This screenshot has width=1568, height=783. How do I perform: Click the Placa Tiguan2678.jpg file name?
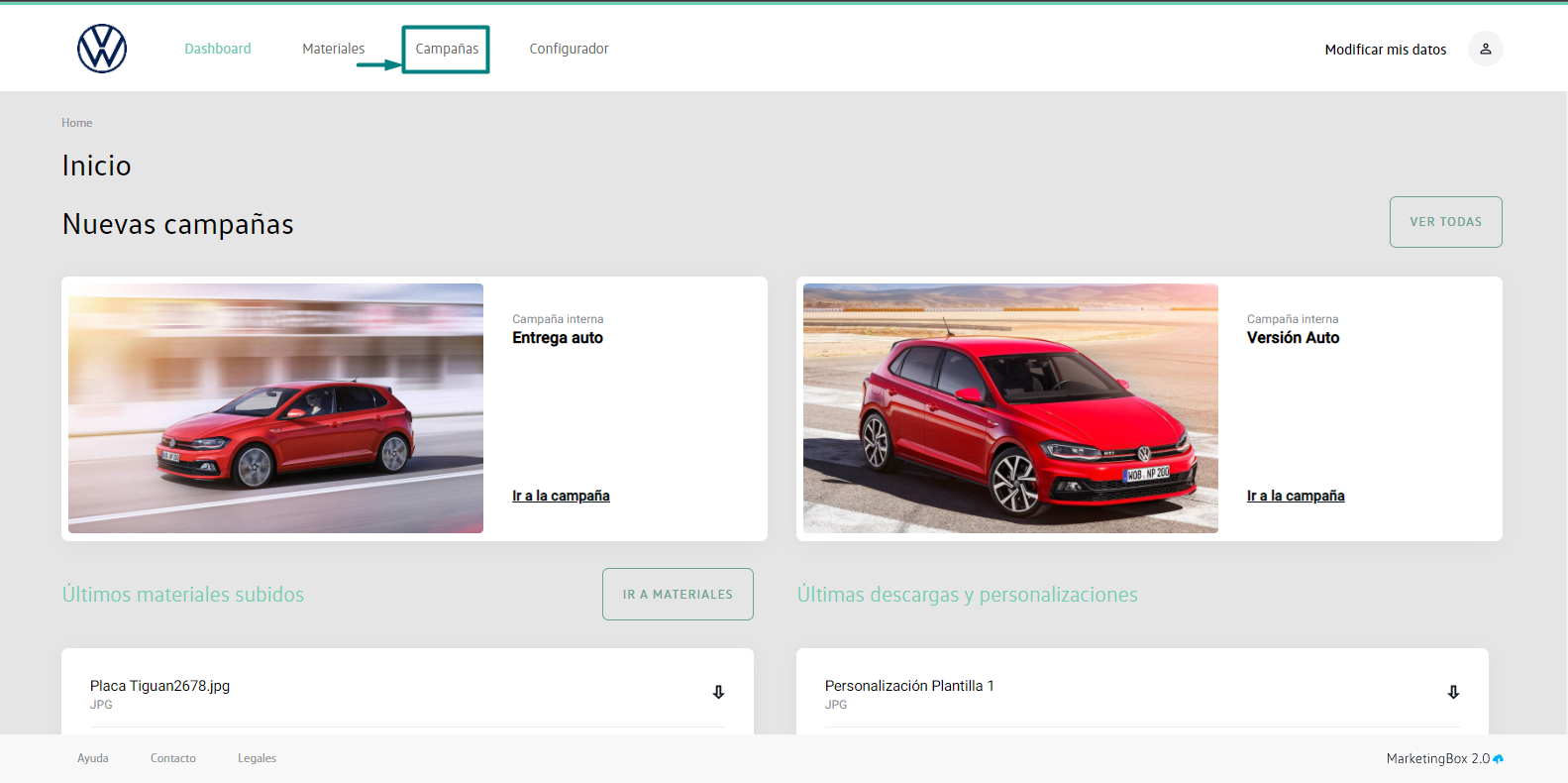coord(159,686)
